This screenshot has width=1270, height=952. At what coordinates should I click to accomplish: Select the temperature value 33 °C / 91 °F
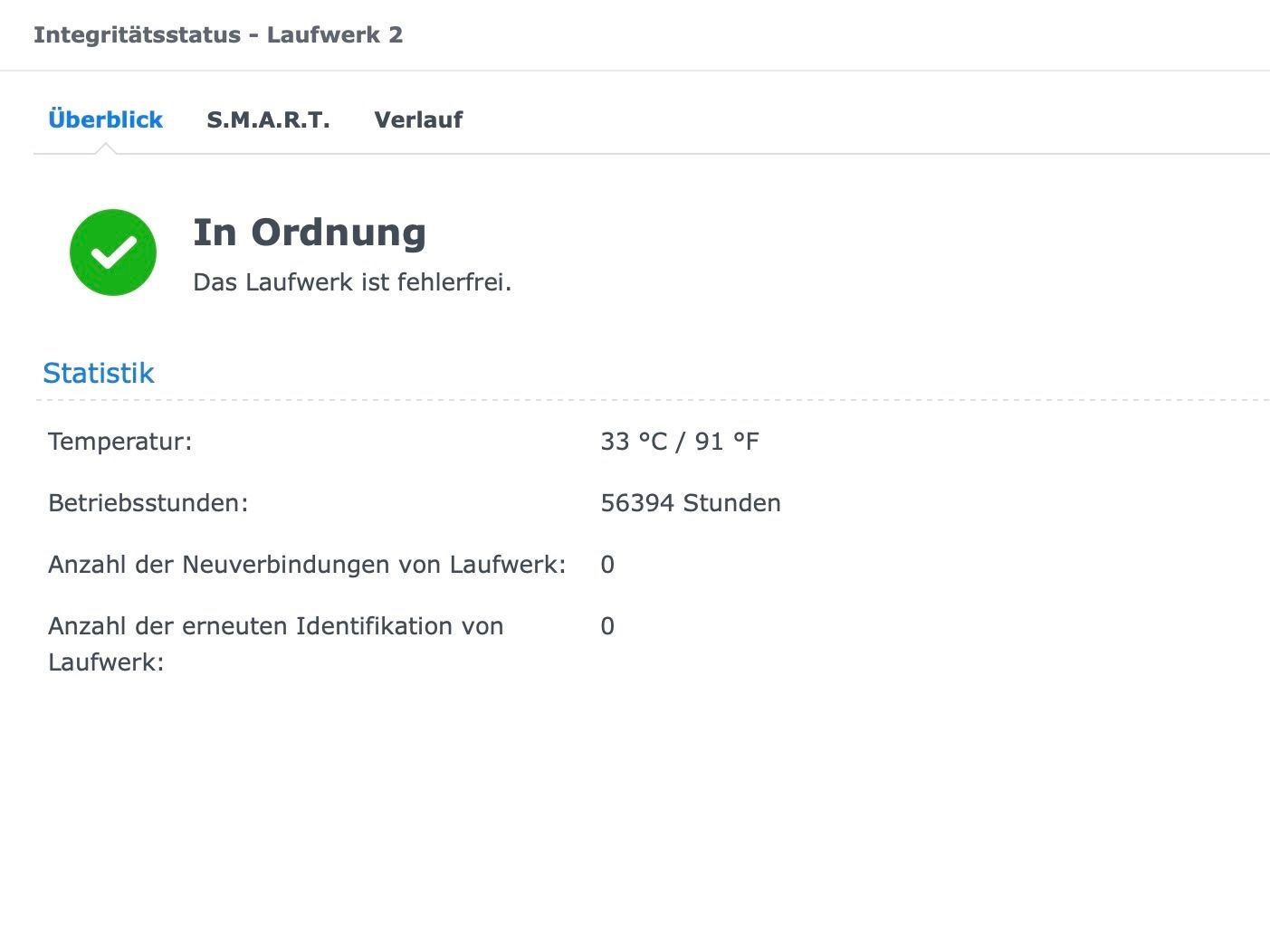(680, 442)
